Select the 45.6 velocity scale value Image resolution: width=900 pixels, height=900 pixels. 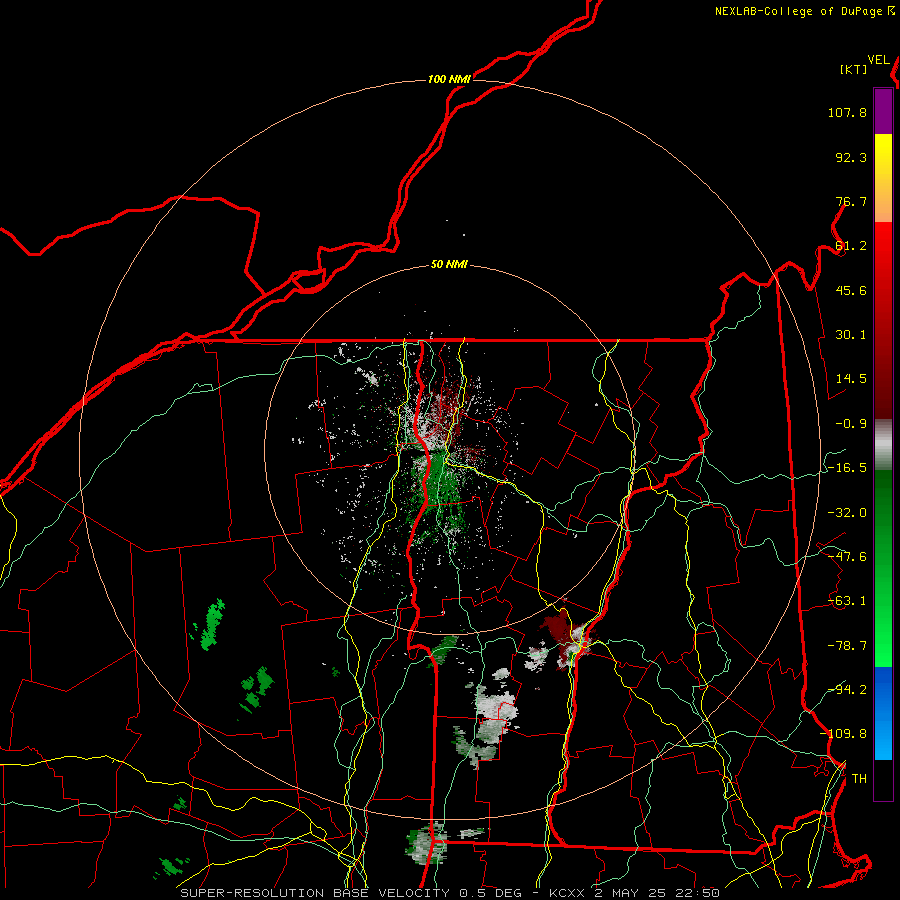pos(851,290)
